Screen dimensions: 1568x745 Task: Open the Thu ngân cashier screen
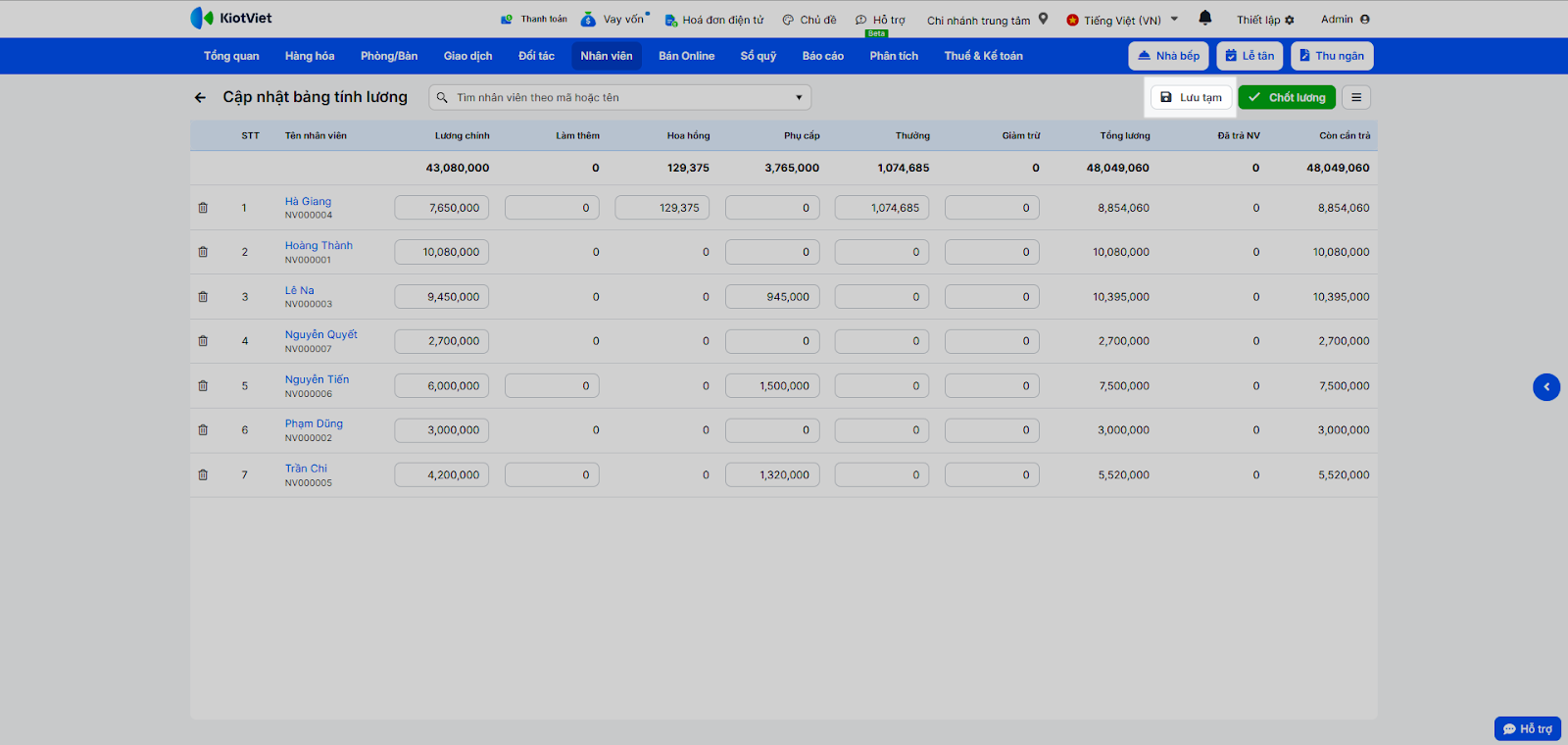click(x=1331, y=56)
